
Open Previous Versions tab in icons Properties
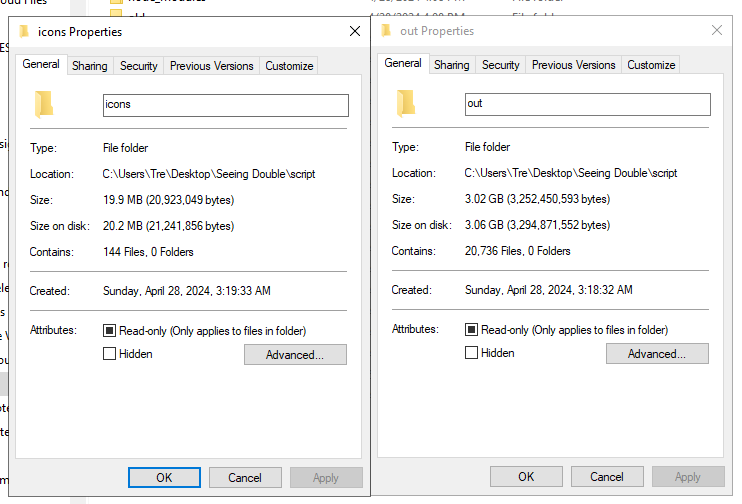pyautogui.click(x=212, y=66)
